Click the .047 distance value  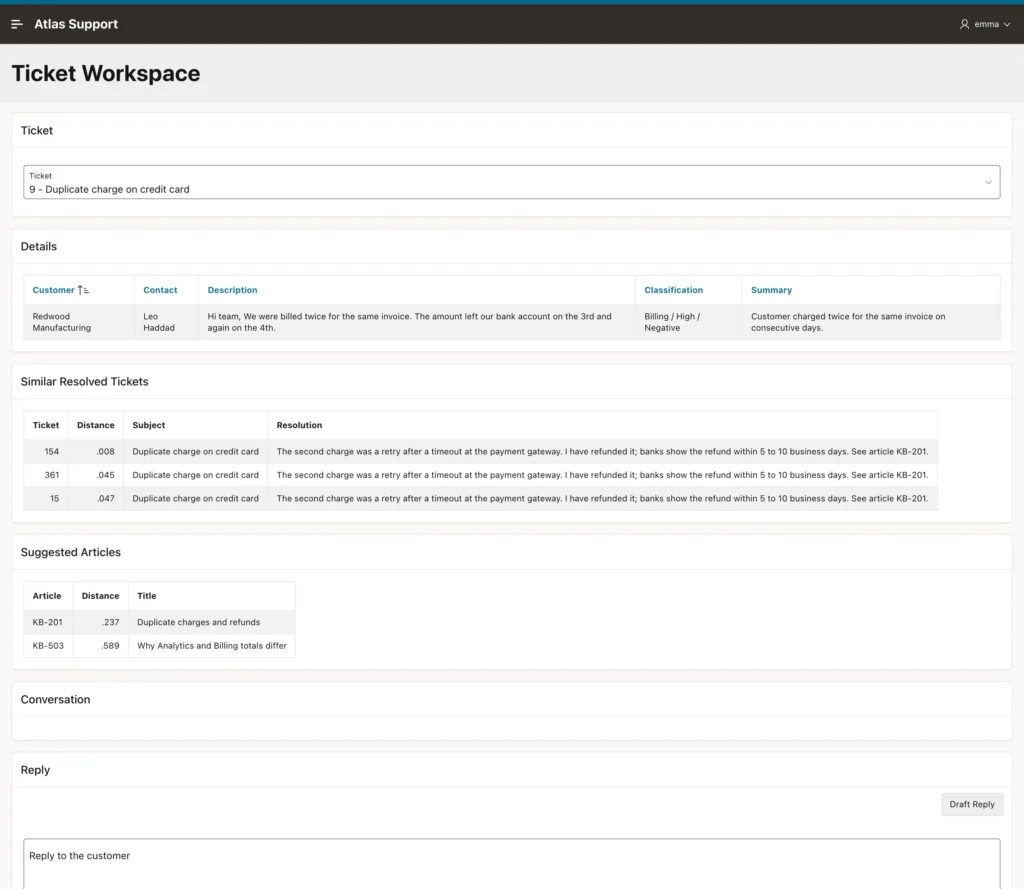tap(105, 498)
